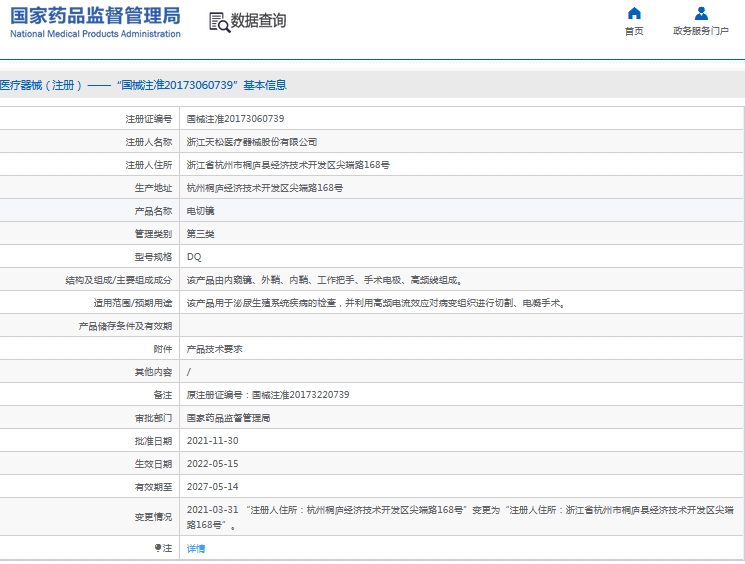
Task: Select the page heading 国械注准20173060739 基本信息
Action: click(x=201, y=85)
